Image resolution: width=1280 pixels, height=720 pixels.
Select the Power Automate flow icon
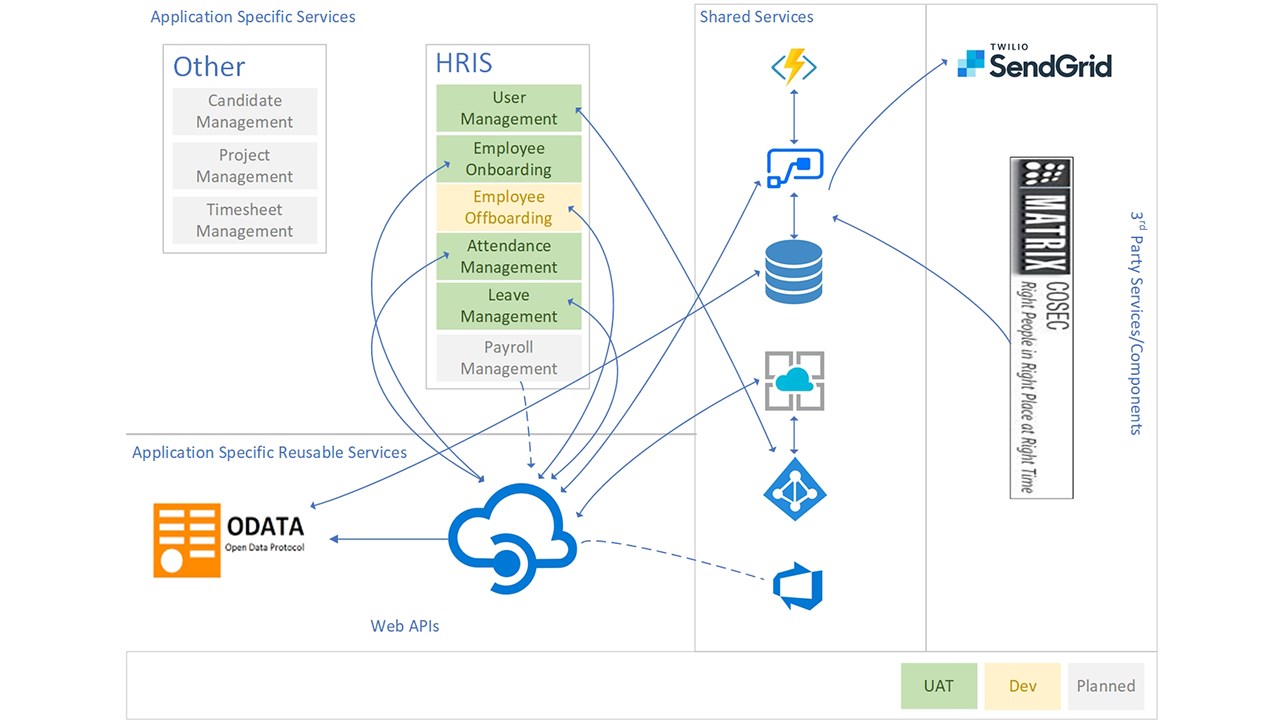(x=795, y=168)
